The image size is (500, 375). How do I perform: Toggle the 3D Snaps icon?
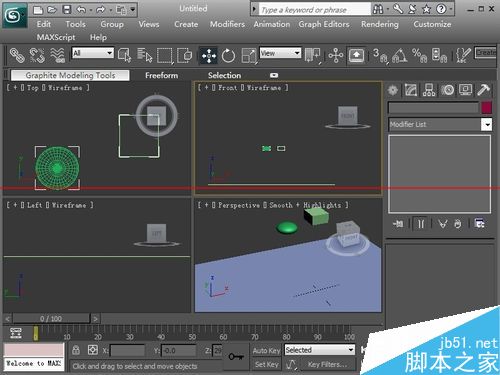pyautogui.click(x=380, y=55)
